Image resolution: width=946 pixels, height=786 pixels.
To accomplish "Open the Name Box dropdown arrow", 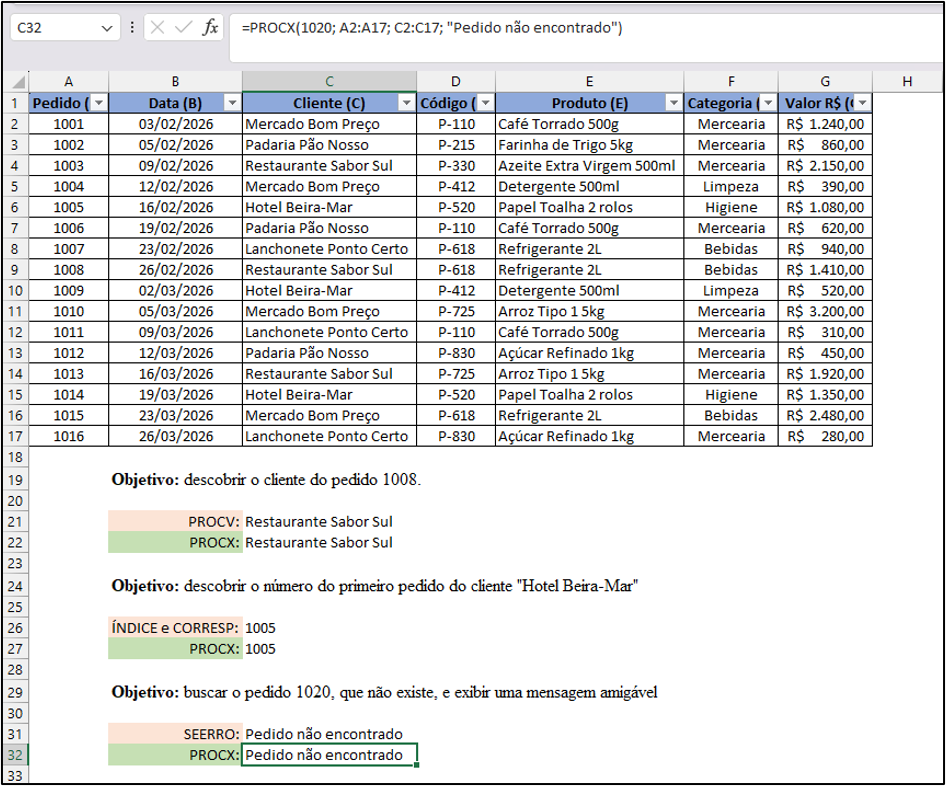I will point(107,28).
